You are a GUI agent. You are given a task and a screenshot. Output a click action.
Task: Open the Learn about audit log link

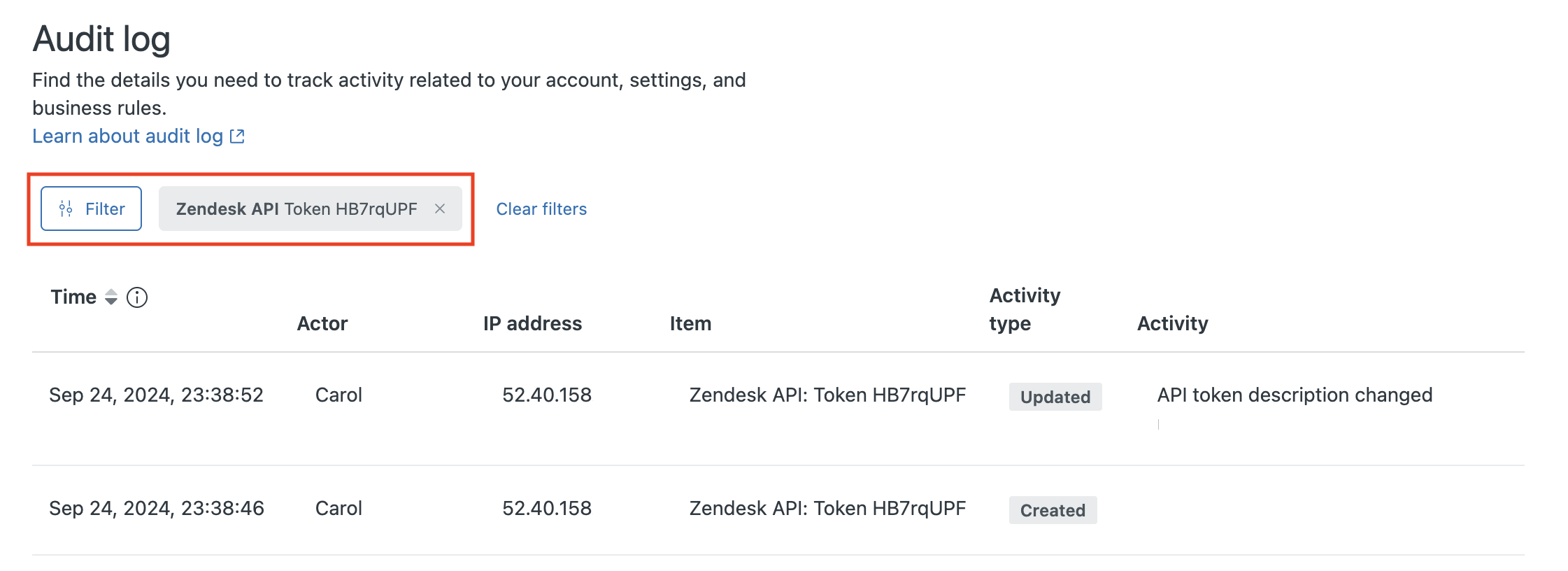pos(128,136)
